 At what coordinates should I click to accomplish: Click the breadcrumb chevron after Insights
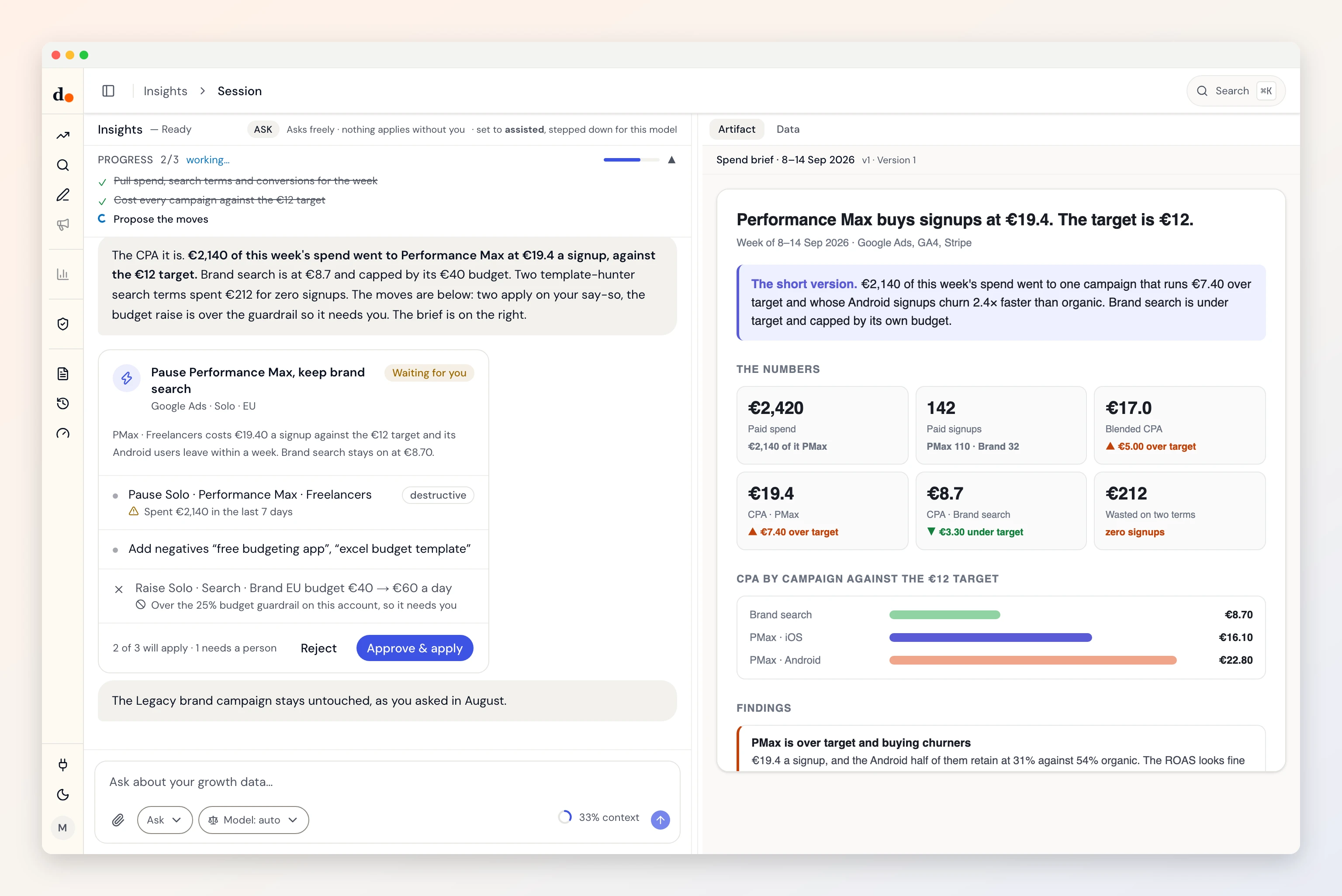coord(202,91)
